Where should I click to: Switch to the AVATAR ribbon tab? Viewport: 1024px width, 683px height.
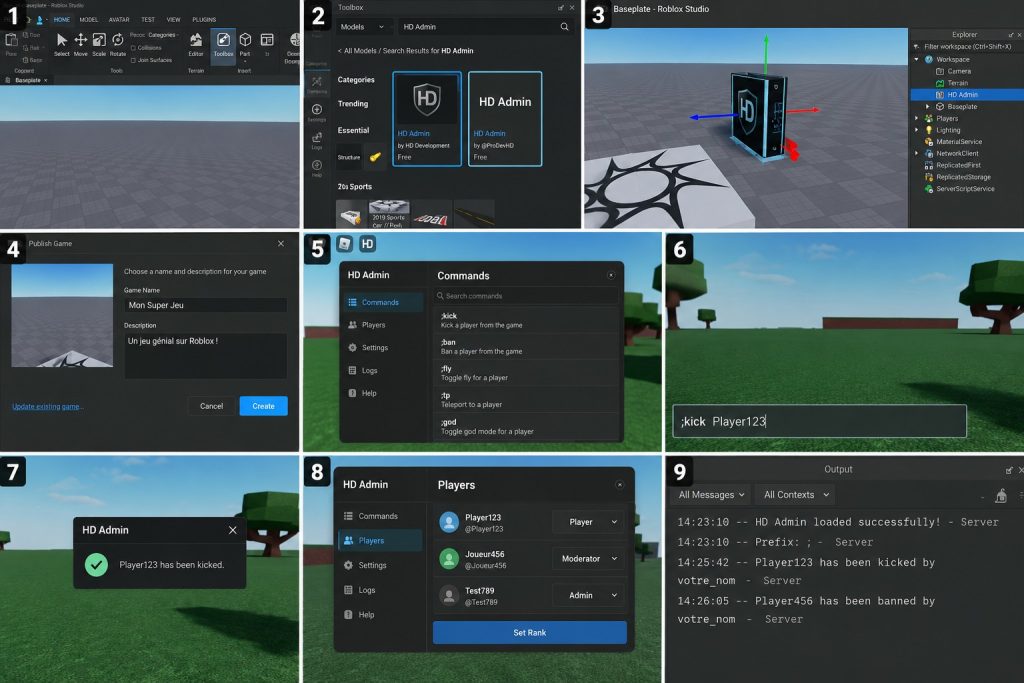pos(119,20)
